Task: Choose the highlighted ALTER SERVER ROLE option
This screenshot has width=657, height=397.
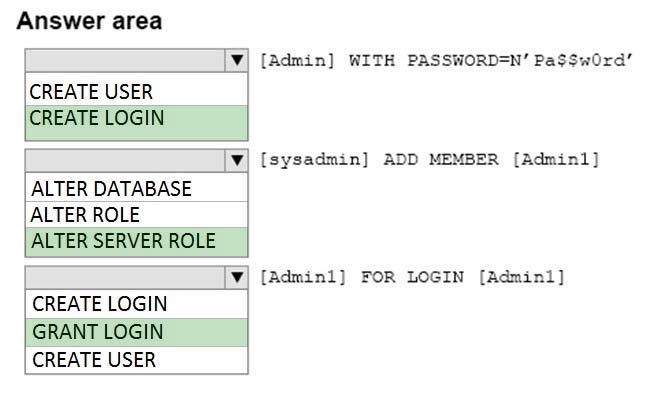Action: click(137, 242)
